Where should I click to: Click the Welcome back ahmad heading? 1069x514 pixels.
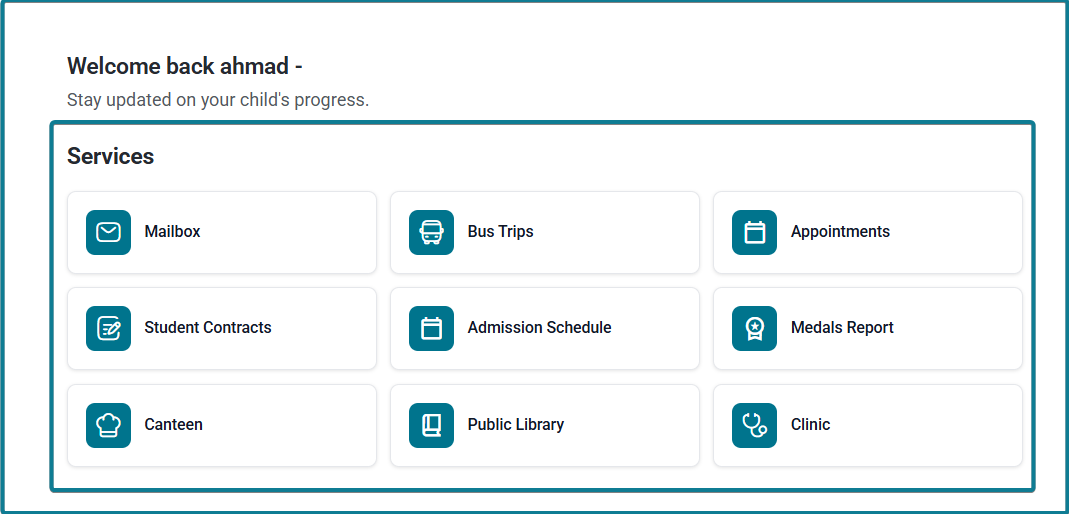tap(185, 67)
